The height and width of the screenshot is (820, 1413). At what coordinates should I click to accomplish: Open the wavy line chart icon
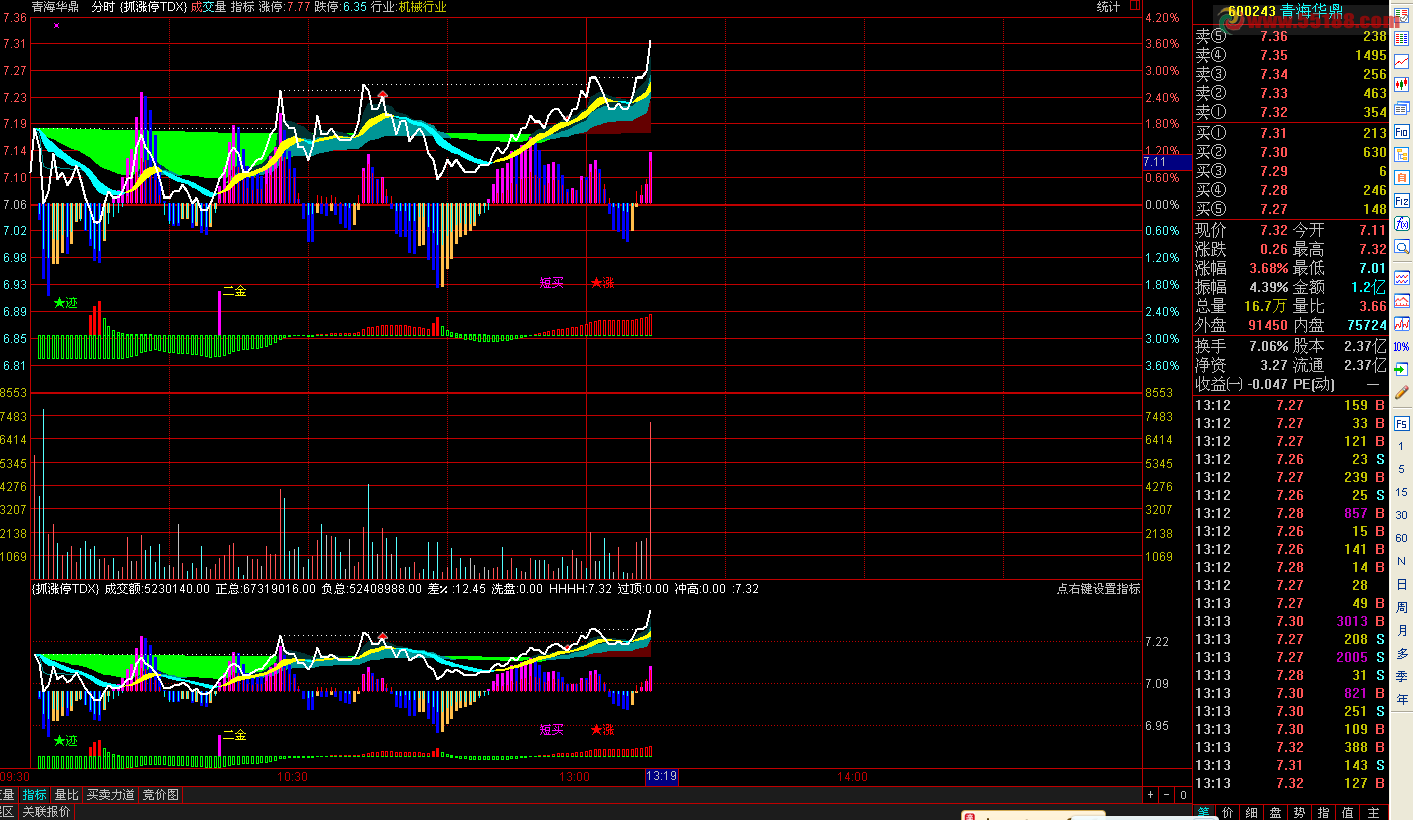coord(1402,277)
